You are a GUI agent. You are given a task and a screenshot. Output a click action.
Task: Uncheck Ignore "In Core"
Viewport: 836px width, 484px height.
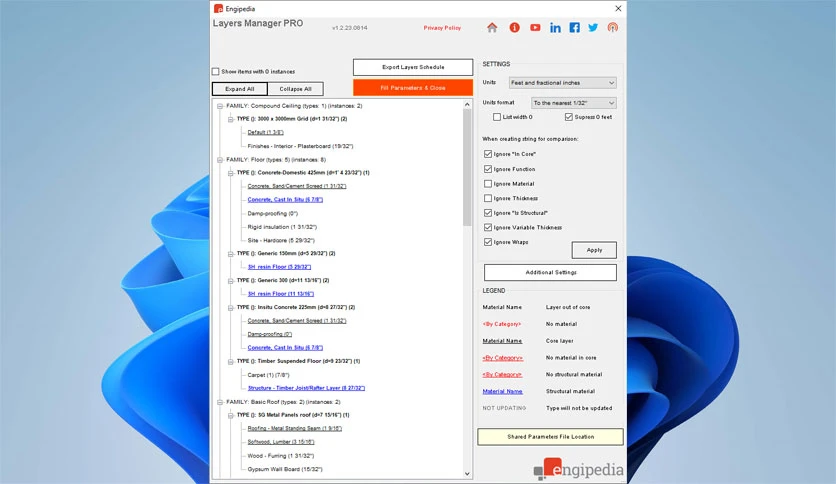tap(487, 154)
